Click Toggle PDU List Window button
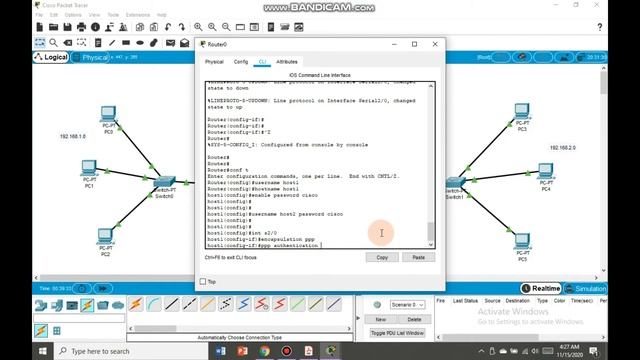 click(x=397, y=333)
